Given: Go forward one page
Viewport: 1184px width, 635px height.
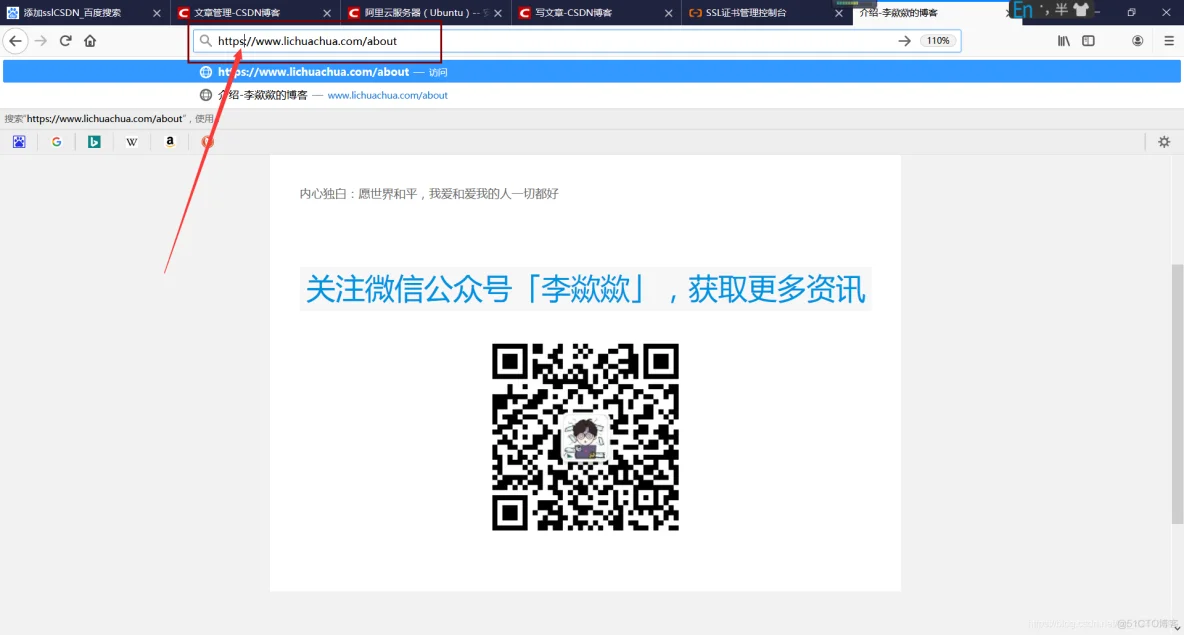Looking at the screenshot, I should pyautogui.click(x=41, y=41).
